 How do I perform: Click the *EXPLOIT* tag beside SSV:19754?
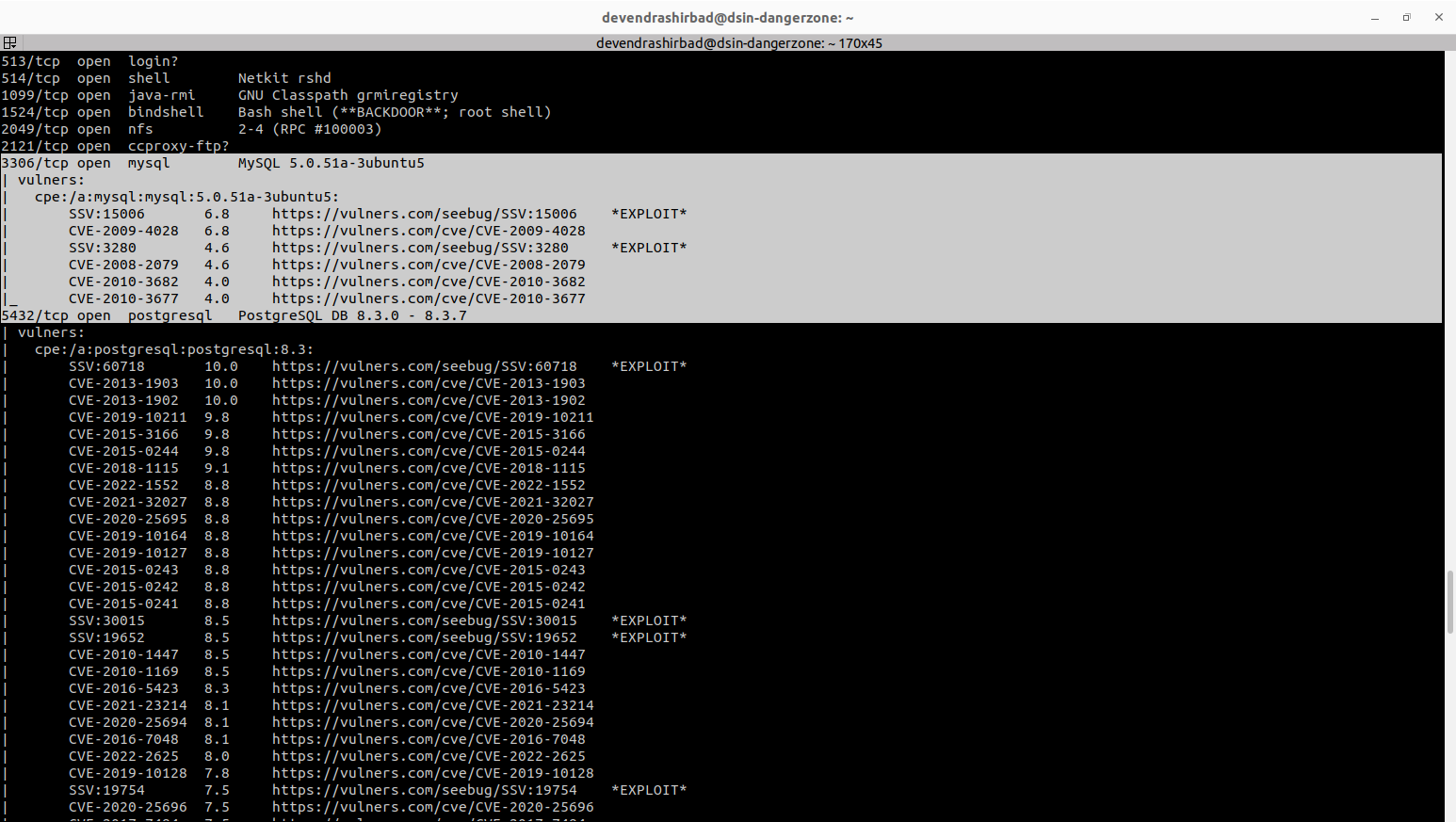[x=649, y=790]
